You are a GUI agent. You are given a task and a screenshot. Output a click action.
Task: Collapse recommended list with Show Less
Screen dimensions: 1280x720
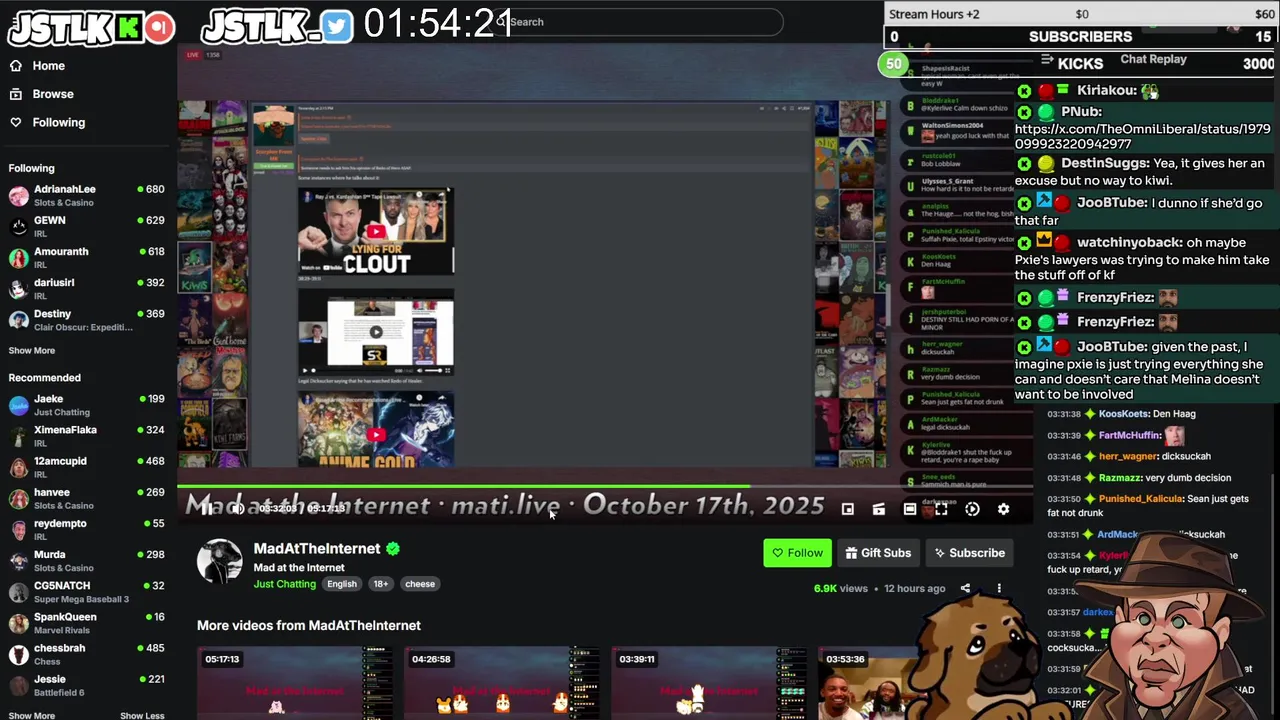pos(142,715)
